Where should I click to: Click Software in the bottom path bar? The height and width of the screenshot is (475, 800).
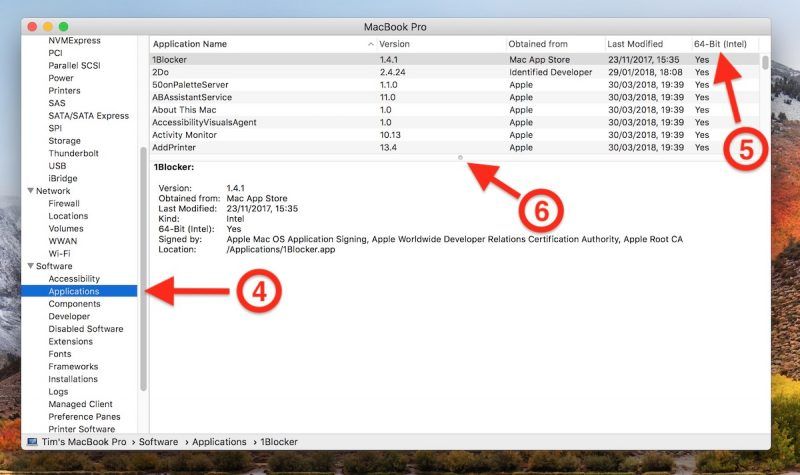coord(158,441)
